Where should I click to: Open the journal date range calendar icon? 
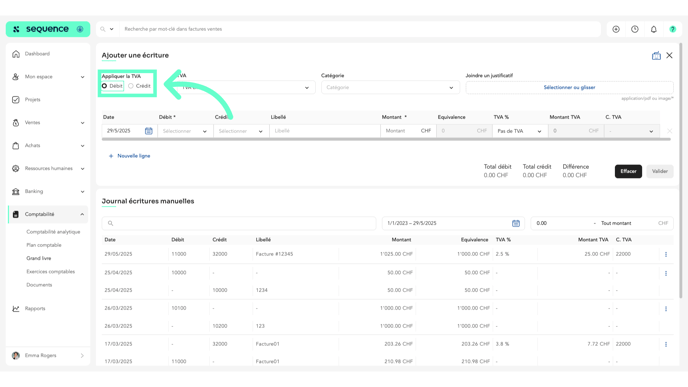516,223
